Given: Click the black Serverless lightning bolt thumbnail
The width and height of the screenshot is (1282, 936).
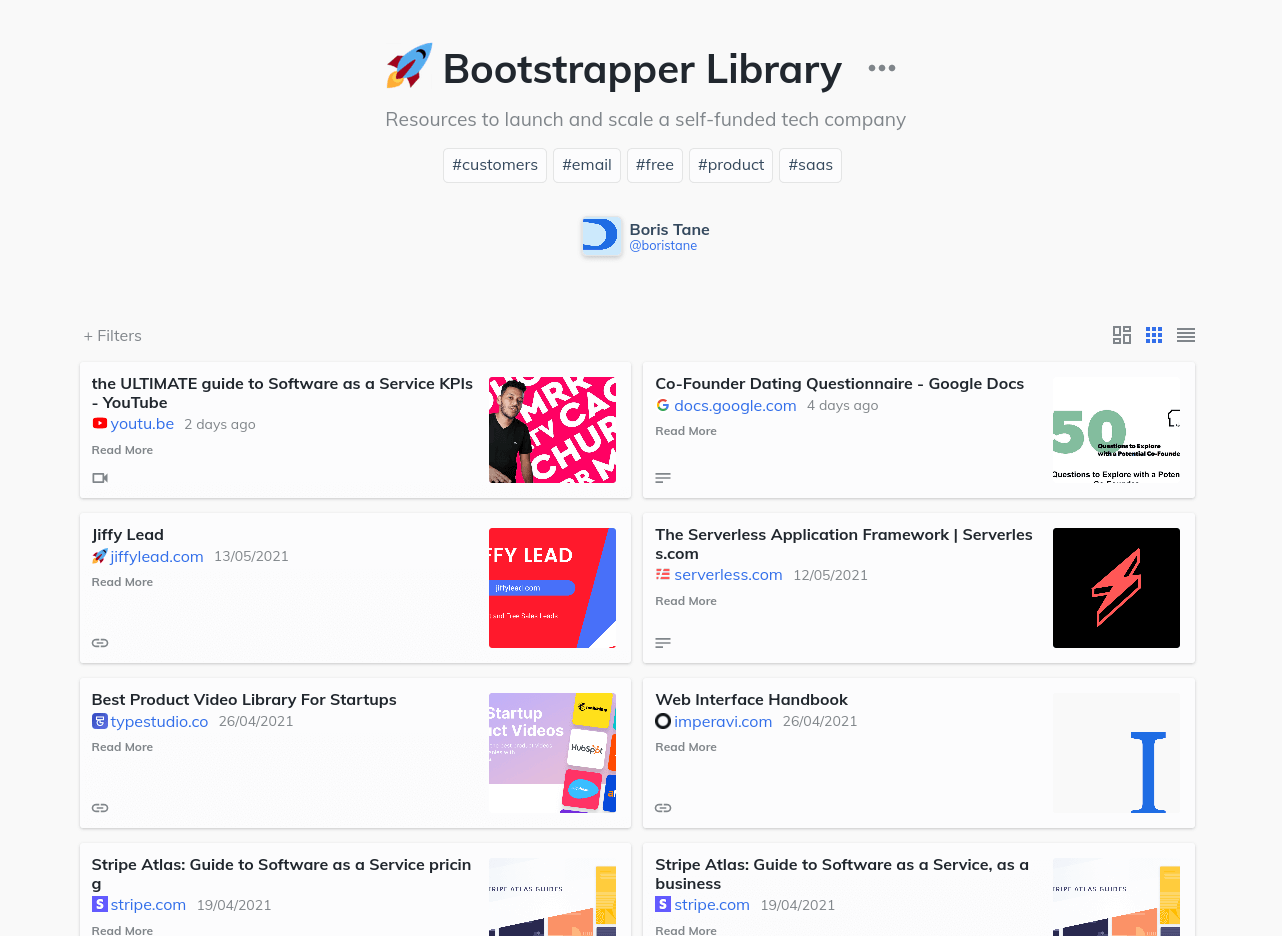Looking at the screenshot, I should click(1116, 588).
